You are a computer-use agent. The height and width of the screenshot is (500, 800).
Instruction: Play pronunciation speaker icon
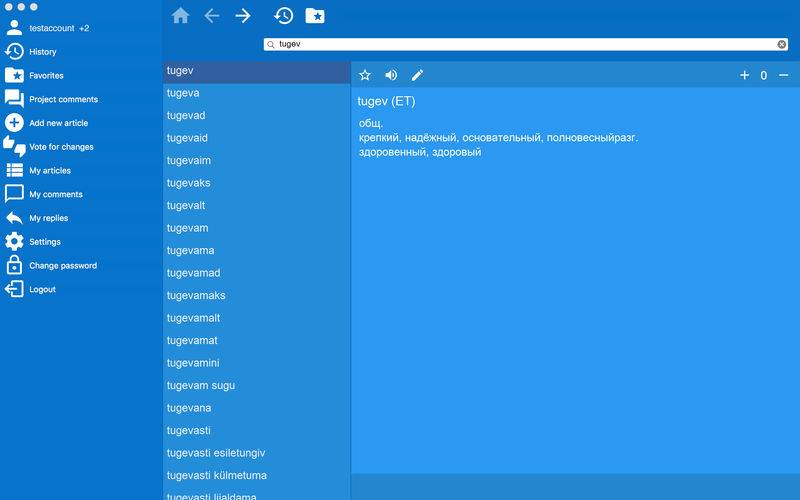(x=391, y=76)
